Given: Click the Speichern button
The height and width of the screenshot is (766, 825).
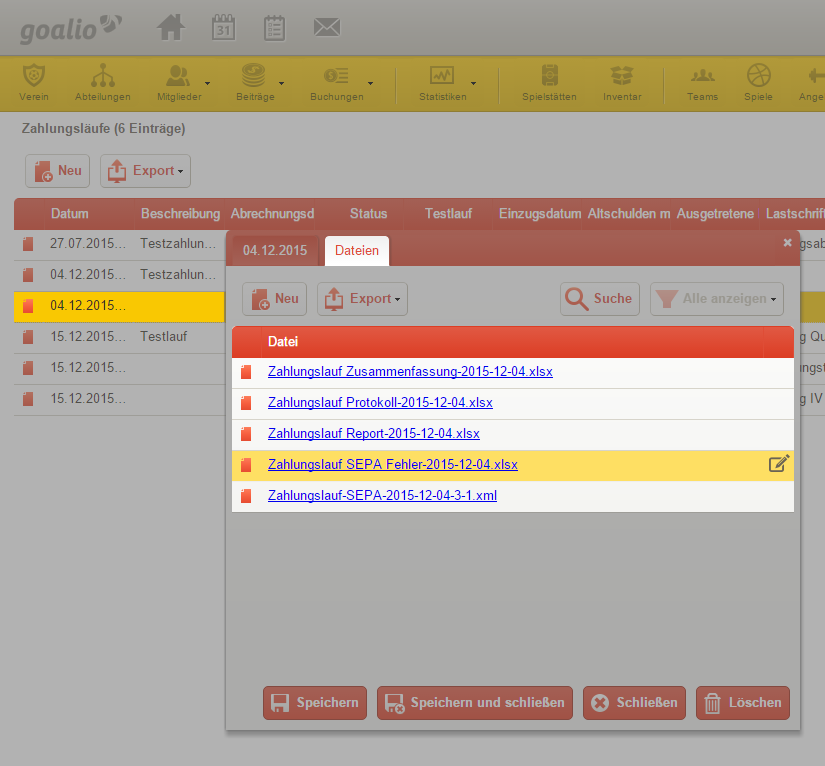Looking at the screenshot, I should (x=315, y=703).
